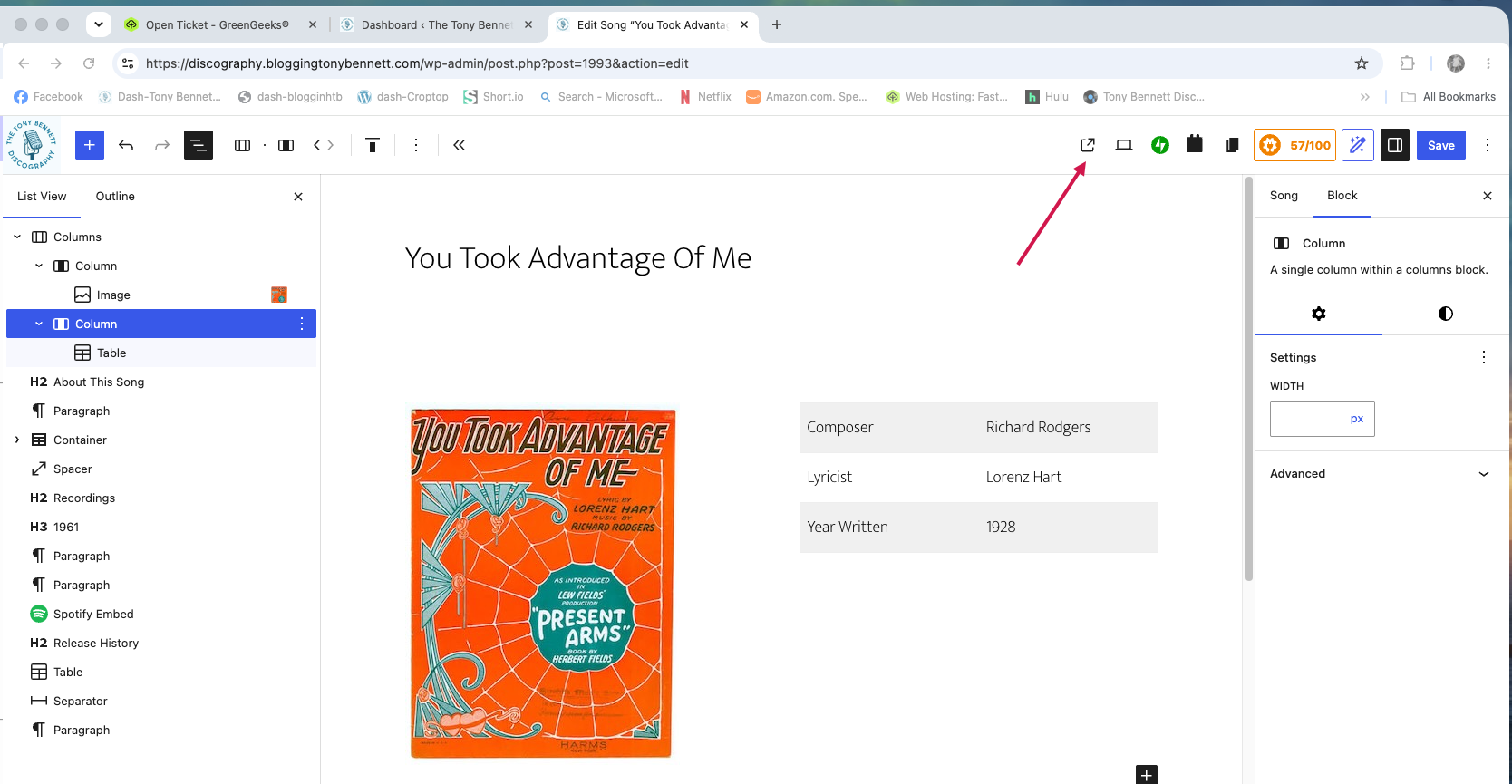
Task: Expand the Container block in list view
Action: [x=17, y=440]
